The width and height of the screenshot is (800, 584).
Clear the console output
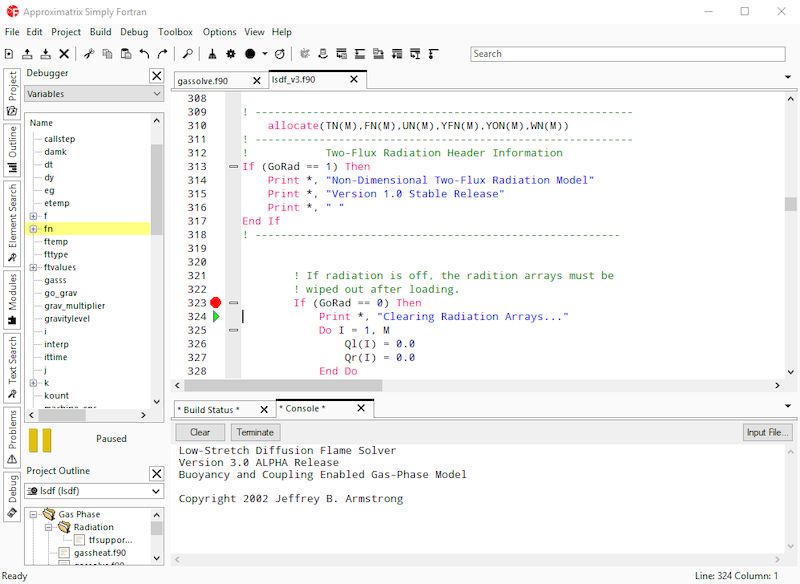(x=198, y=431)
